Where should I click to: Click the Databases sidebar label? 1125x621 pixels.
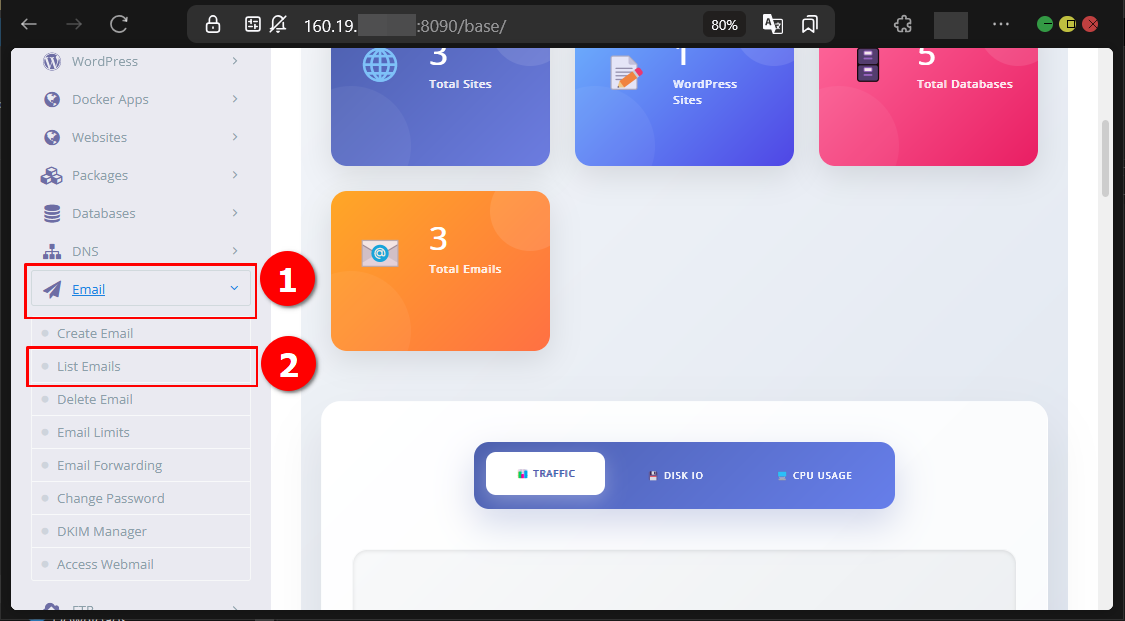pyautogui.click(x=103, y=214)
